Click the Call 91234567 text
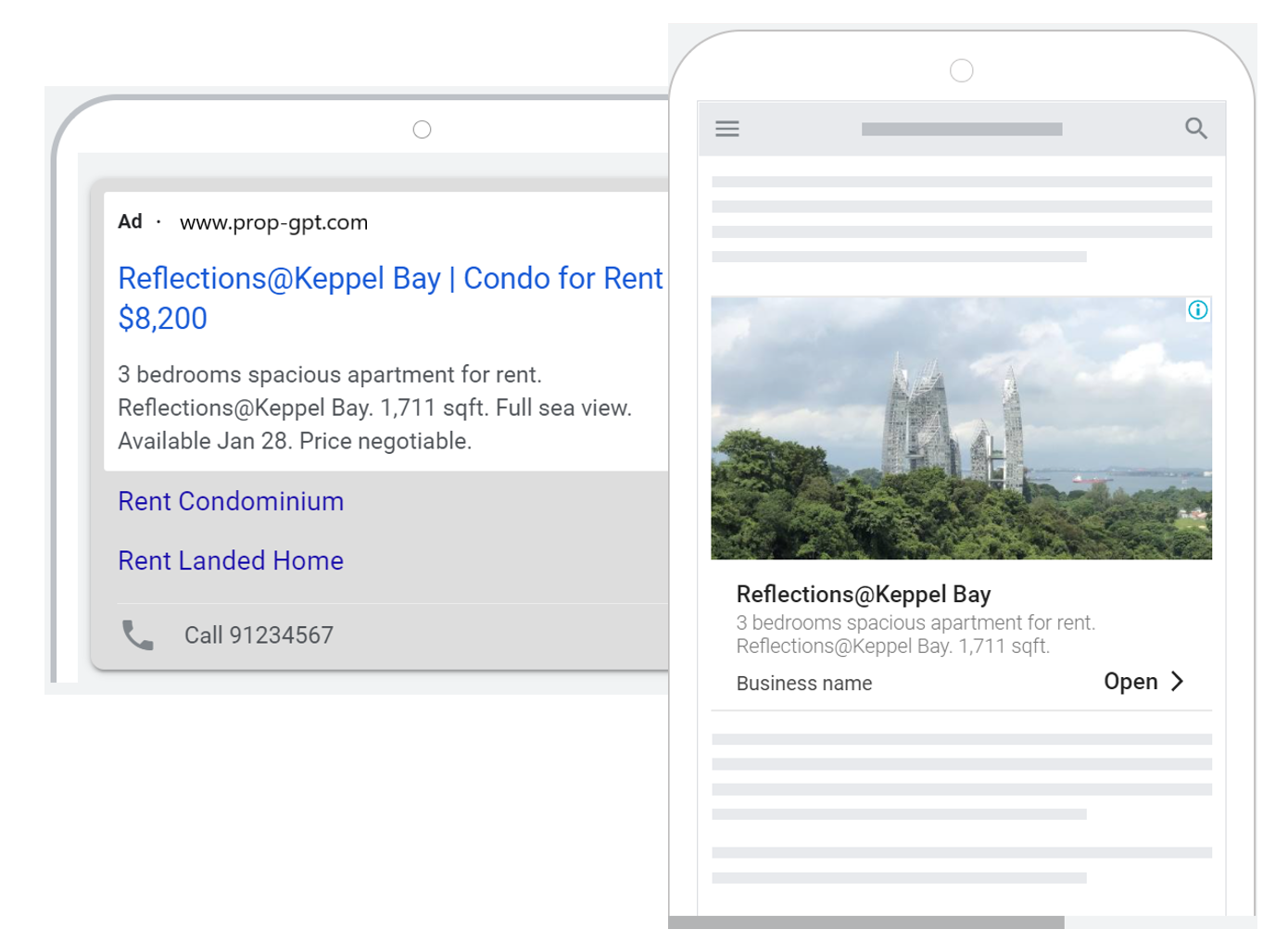The width and height of the screenshot is (1288, 942). point(259,635)
